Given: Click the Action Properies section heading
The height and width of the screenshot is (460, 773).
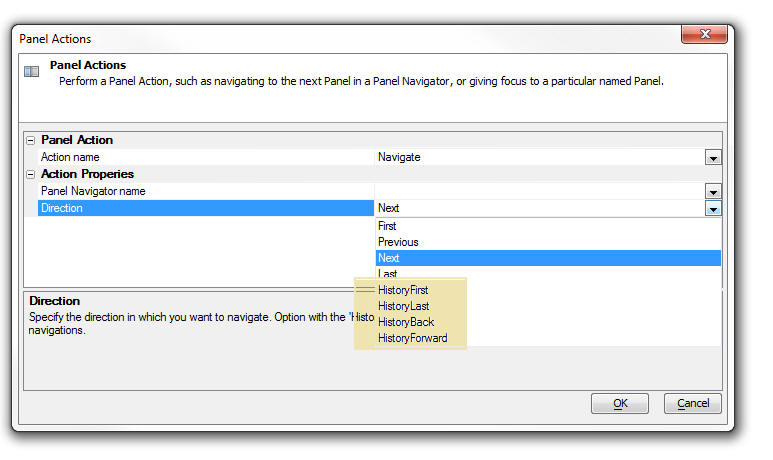Looking at the screenshot, I should click(x=87, y=174).
